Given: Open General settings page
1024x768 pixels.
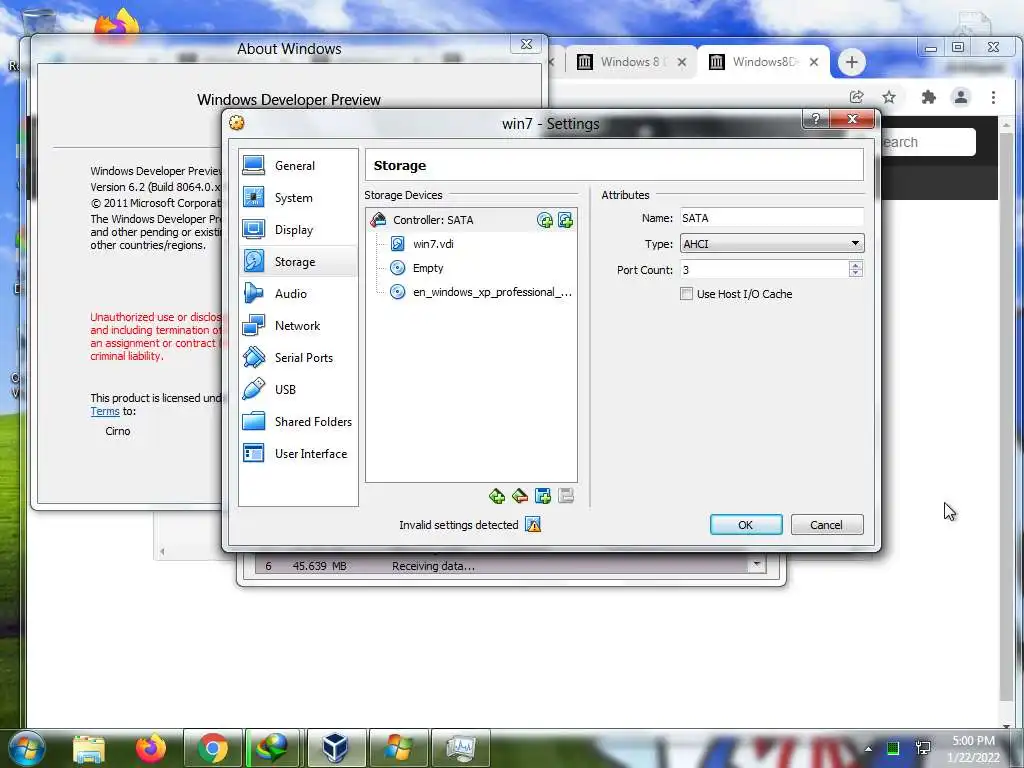Looking at the screenshot, I should point(298,166).
